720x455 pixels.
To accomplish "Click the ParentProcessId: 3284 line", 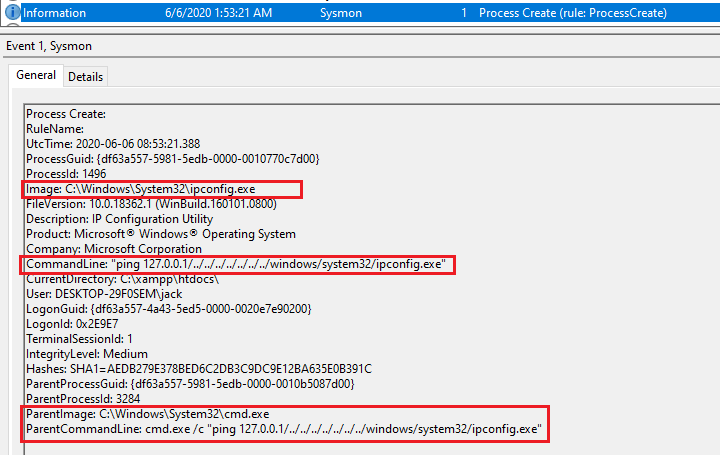I will [x=83, y=399].
